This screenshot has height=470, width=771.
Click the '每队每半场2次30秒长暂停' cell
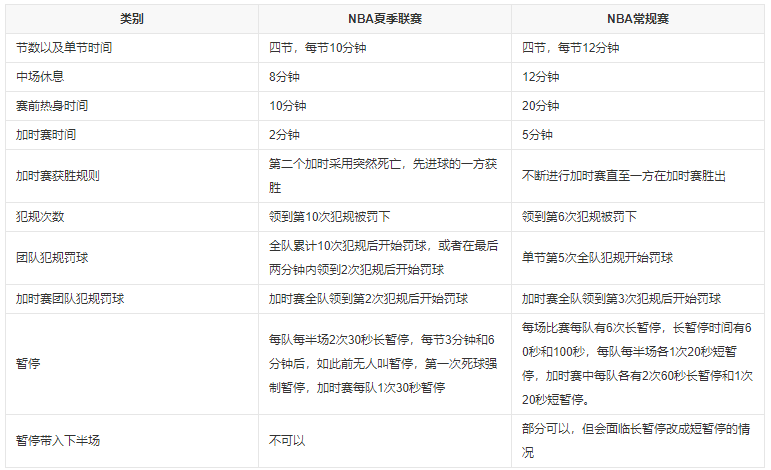click(x=383, y=364)
